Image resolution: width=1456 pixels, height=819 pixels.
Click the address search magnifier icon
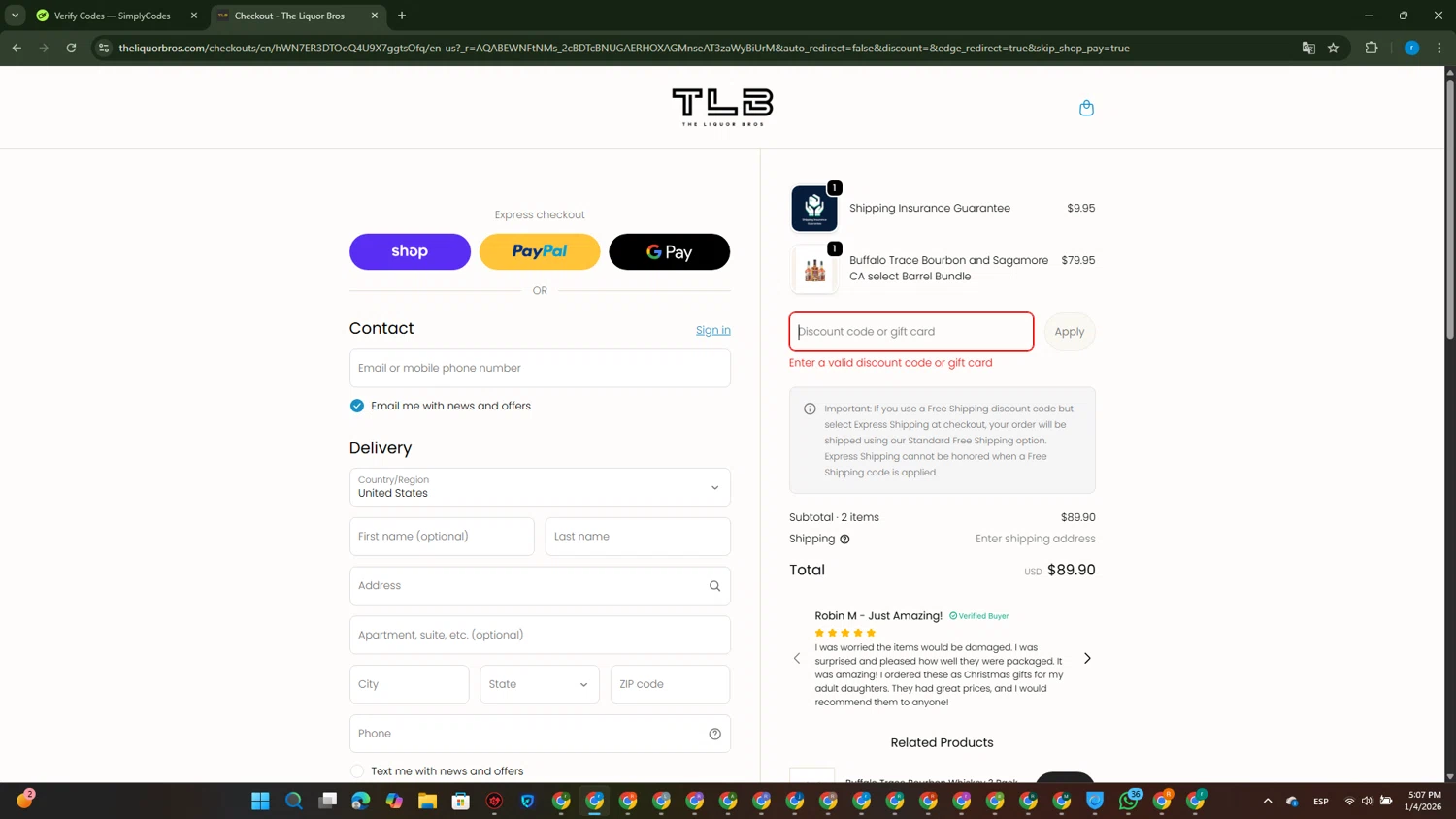pyautogui.click(x=714, y=586)
